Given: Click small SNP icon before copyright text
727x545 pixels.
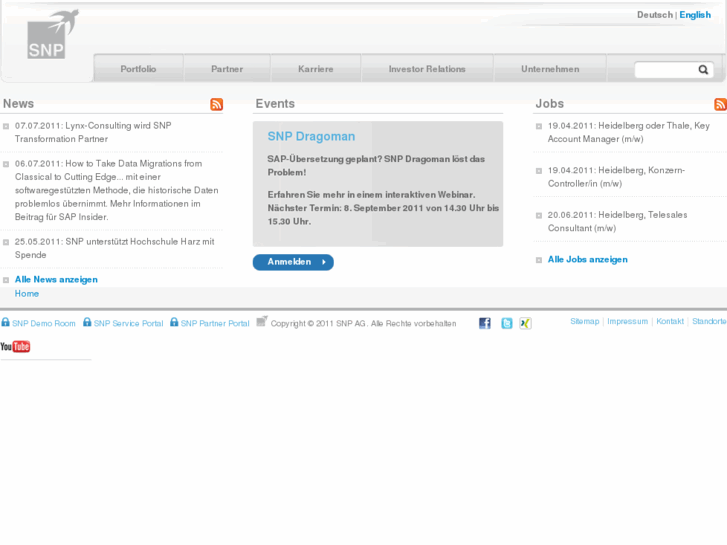Looking at the screenshot, I should pyautogui.click(x=262, y=321).
